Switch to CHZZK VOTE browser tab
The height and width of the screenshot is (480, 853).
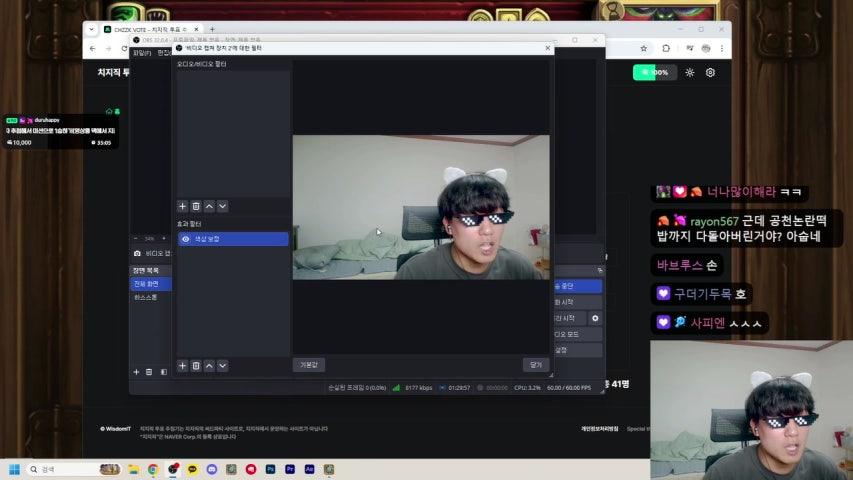click(x=150, y=29)
